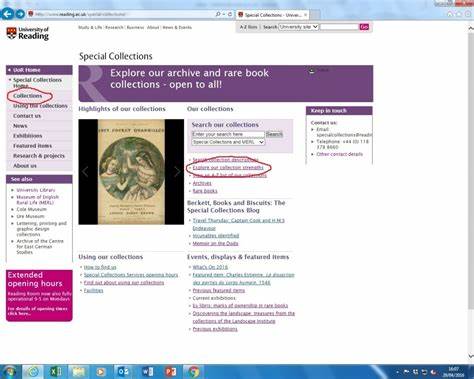This screenshot has width=474, height=379.
Task: Open Outlook from the taskbar
Action: coord(124,371)
